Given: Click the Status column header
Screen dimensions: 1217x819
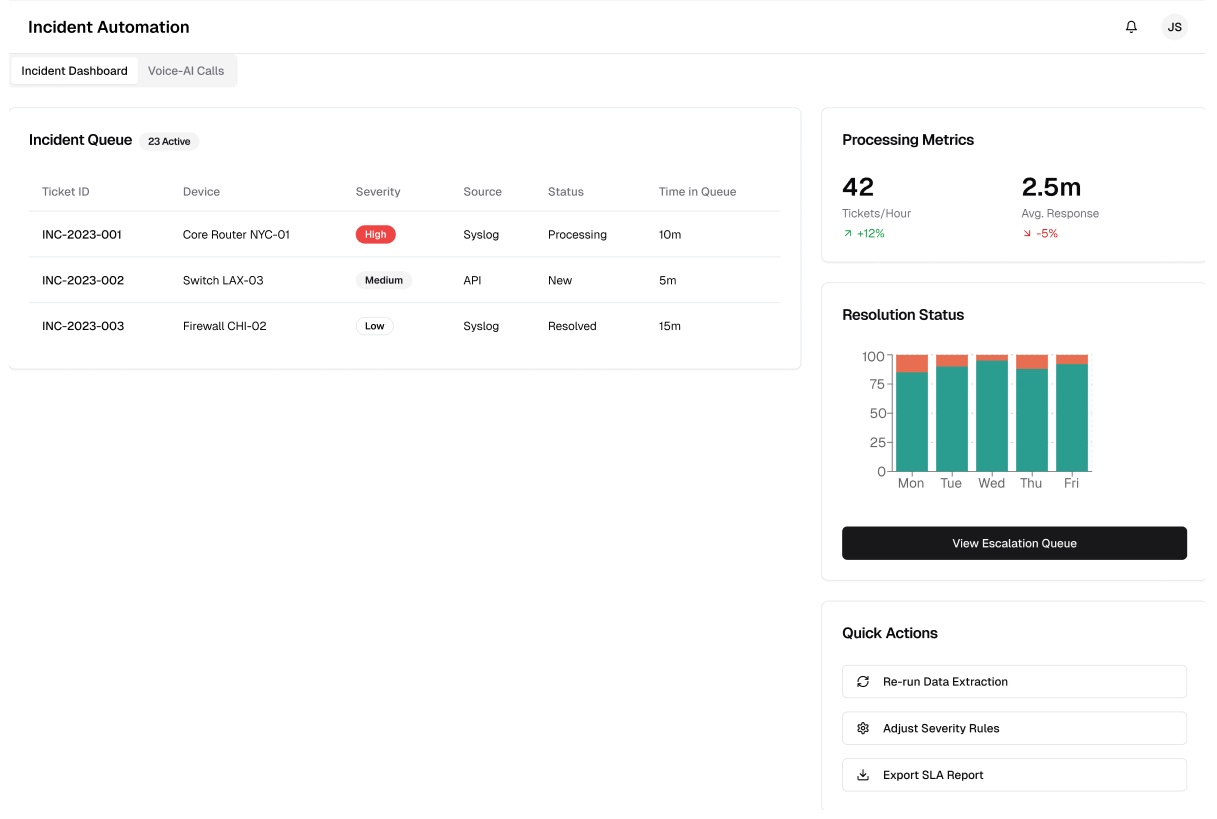Looking at the screenshot, I should pyautogui.click(x=566, y=192).
